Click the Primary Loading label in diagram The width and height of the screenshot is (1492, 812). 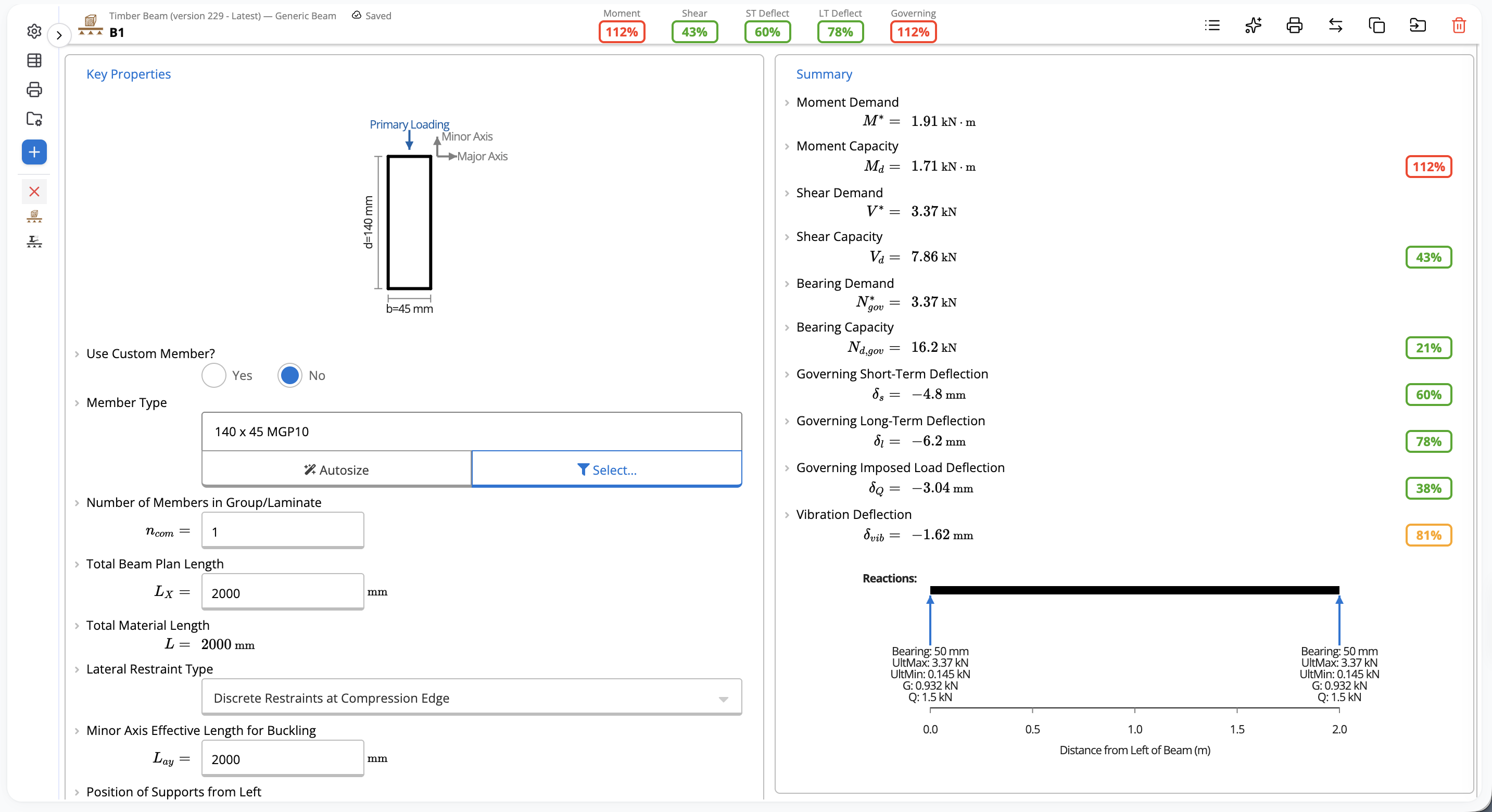click(x=409, y=124)
